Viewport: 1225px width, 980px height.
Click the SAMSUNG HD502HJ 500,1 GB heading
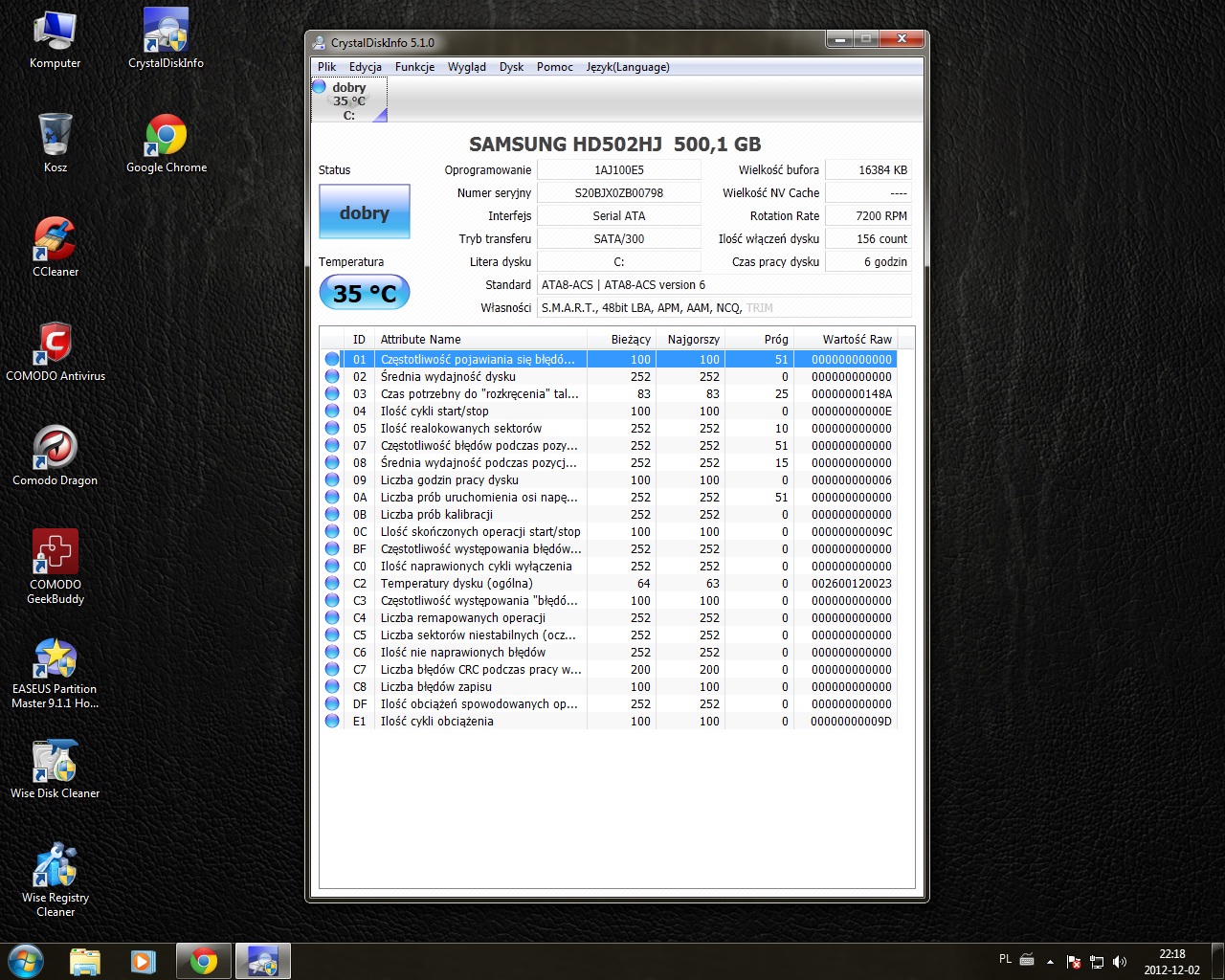(614, 145)
